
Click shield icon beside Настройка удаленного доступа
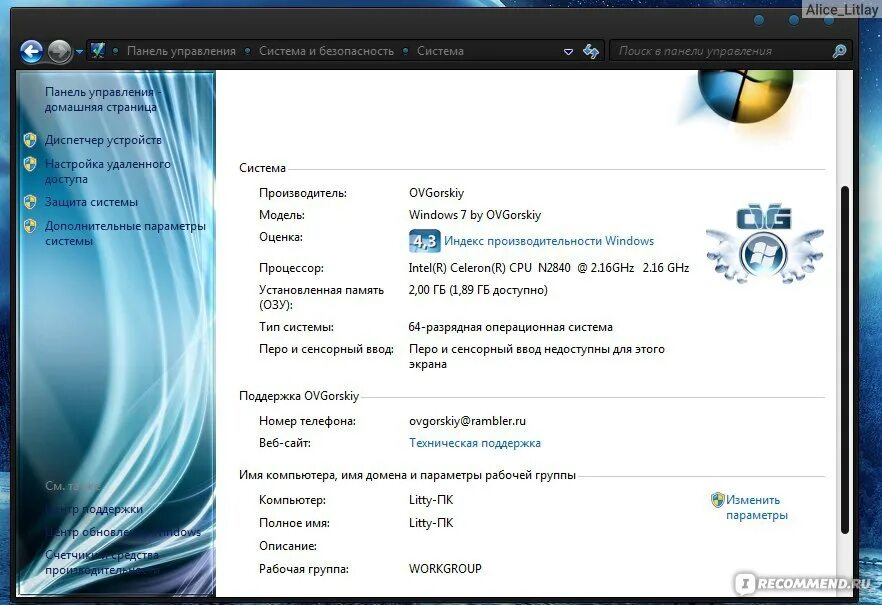pyautogui.click(x=30, y=164)
